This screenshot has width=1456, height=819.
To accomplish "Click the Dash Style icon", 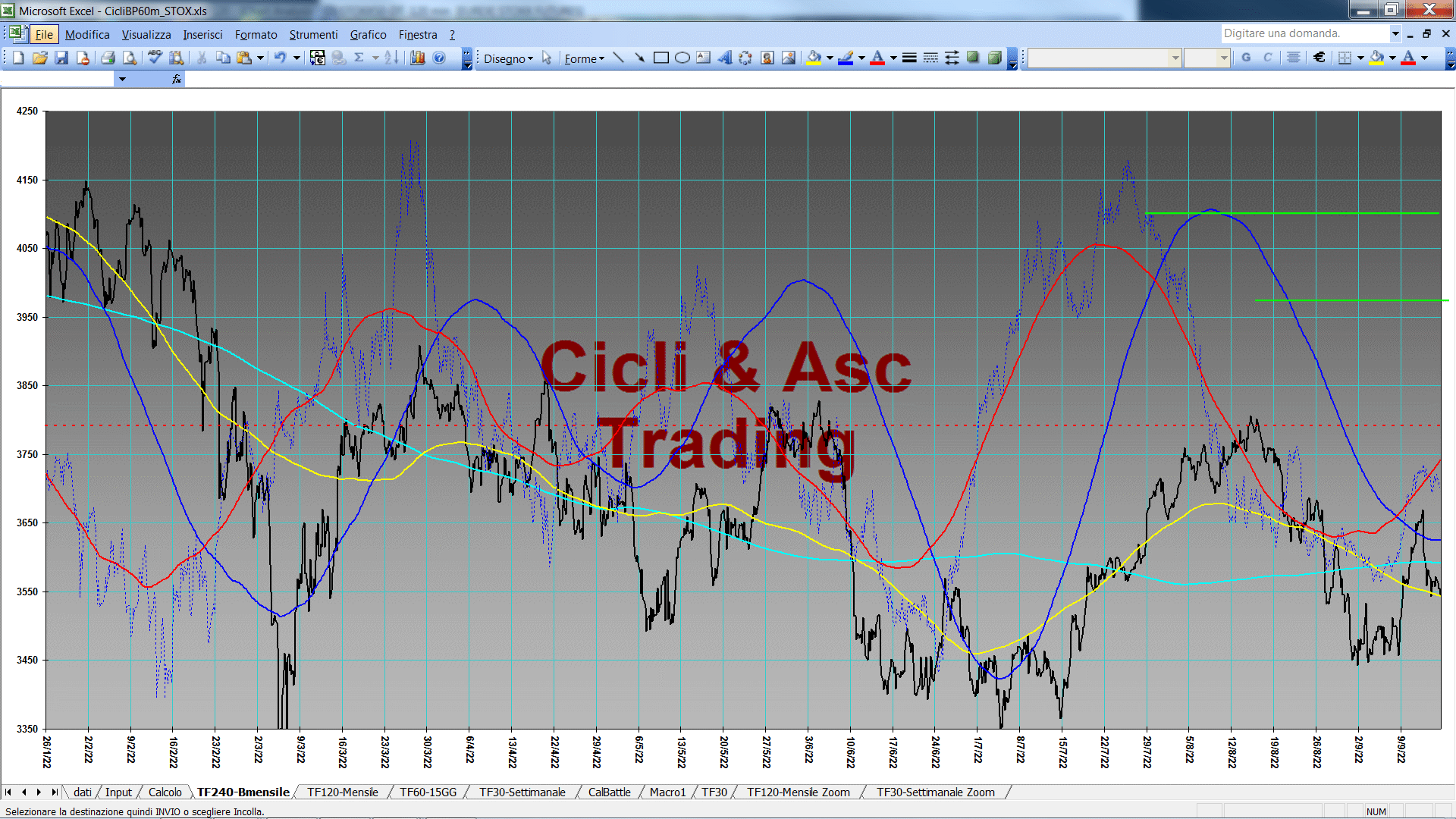I will (930, 58).
